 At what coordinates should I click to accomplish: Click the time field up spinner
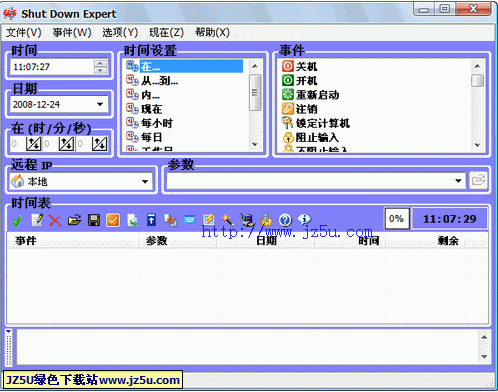pyautogui.click(x=100, y=63)
